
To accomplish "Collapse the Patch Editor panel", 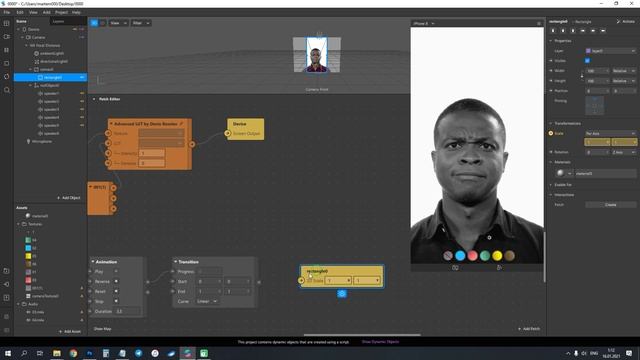I will (x=94, y=99).
